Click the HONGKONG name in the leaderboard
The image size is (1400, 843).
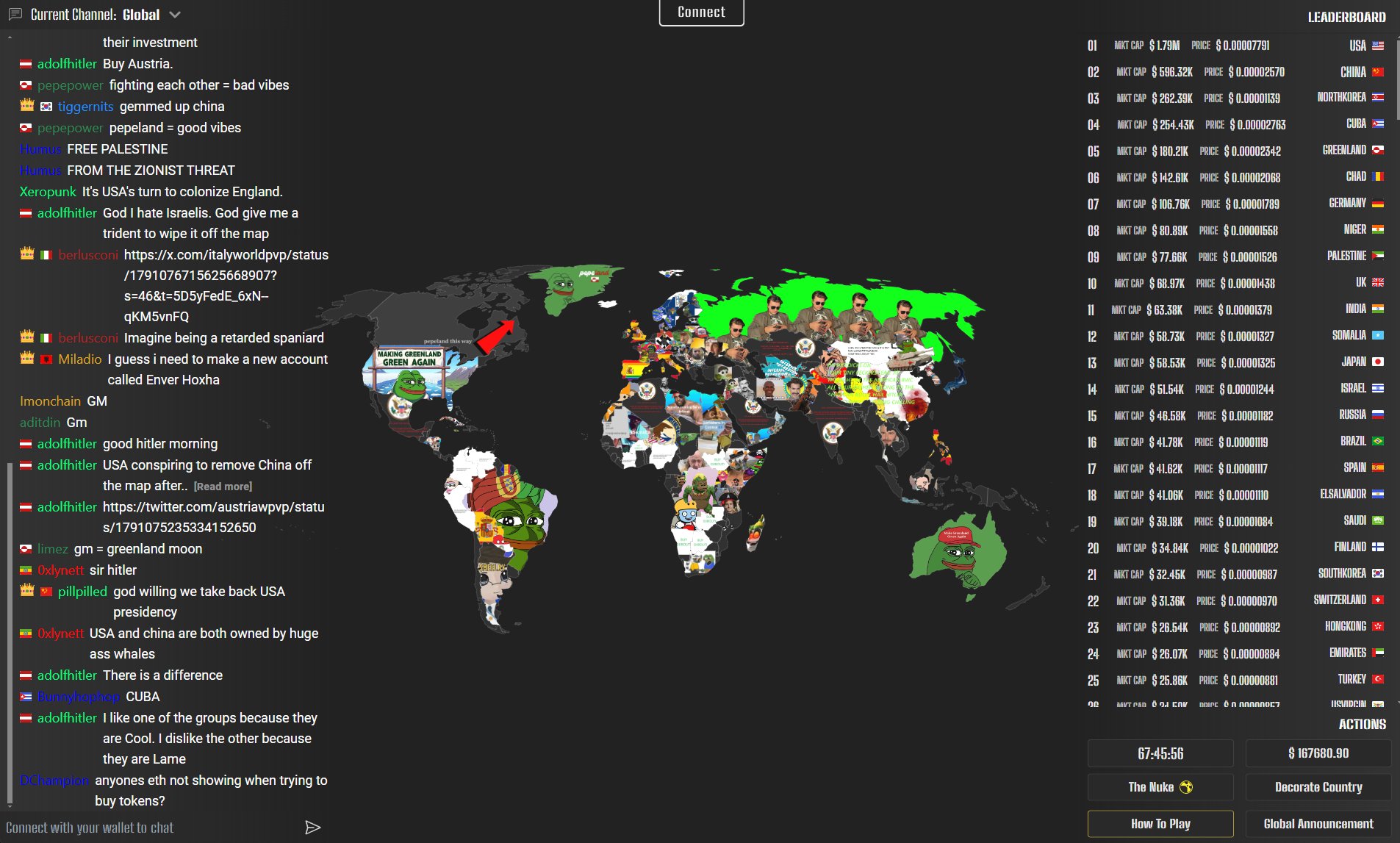[1346, 626]
